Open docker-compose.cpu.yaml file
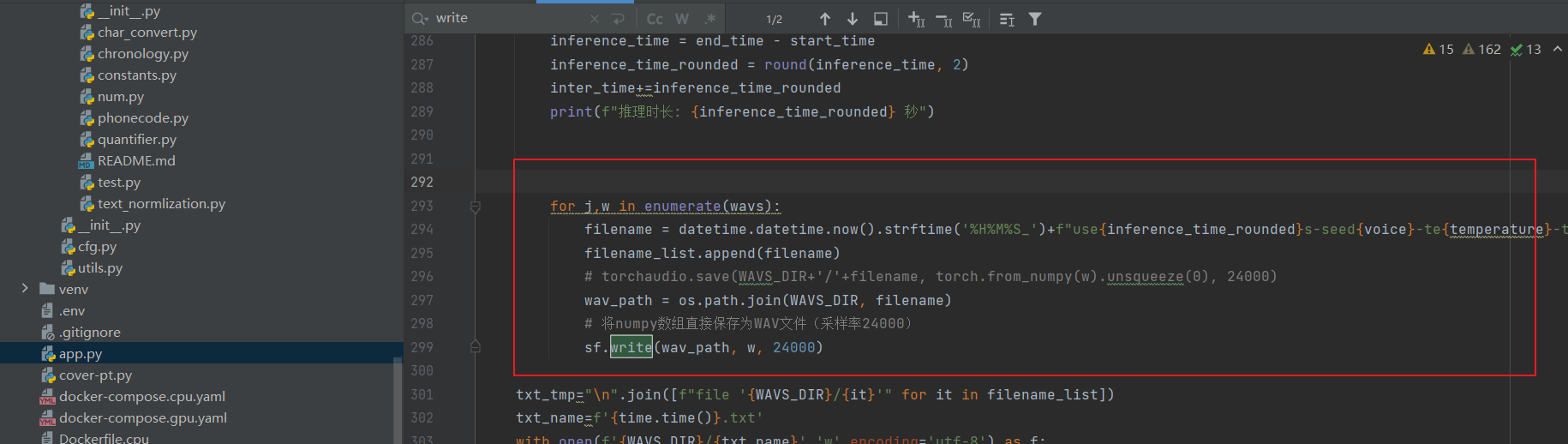The width and height of the screenshot is (1568, 444). coord(142,397)
